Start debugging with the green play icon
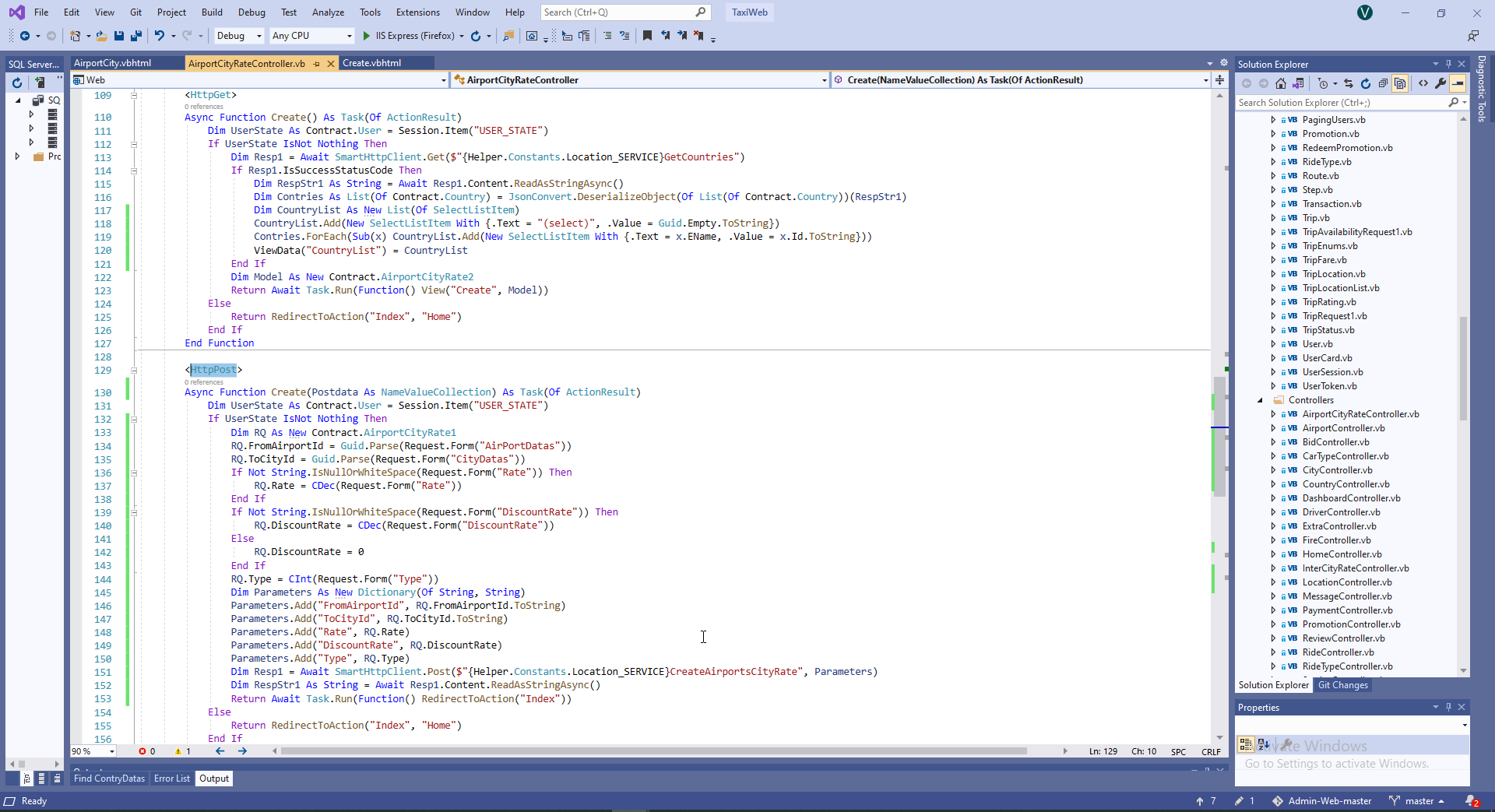The height and width of the screenshot is (812, 1495). pyautogui.click(x=367, y=36)
